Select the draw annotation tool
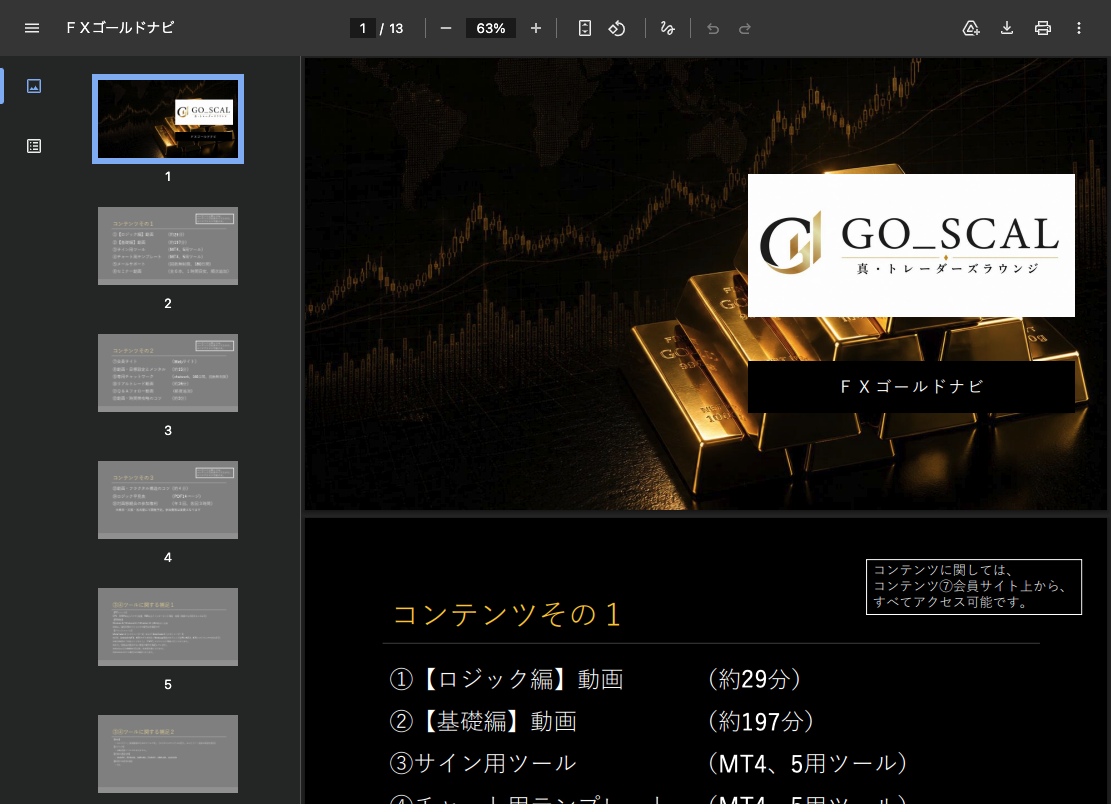 tap(667, 28)
